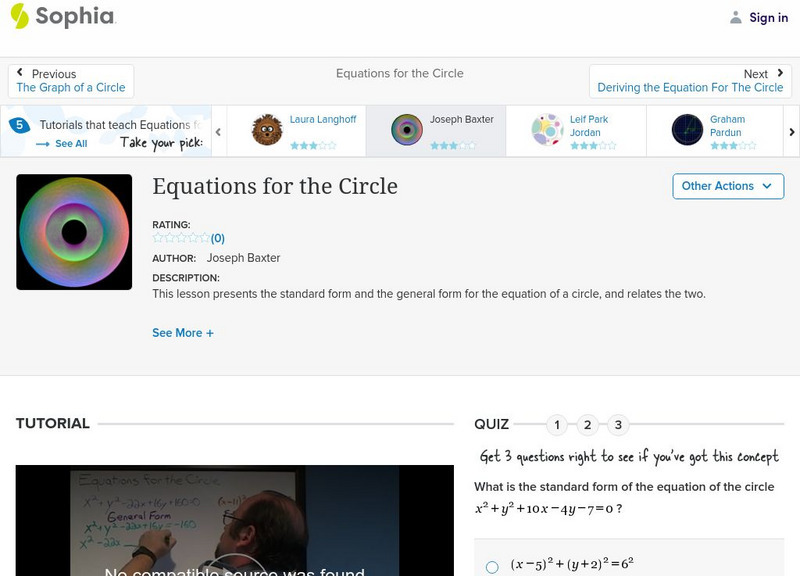
Task: Switch to quiz step 2
Action: coord(588,424)
